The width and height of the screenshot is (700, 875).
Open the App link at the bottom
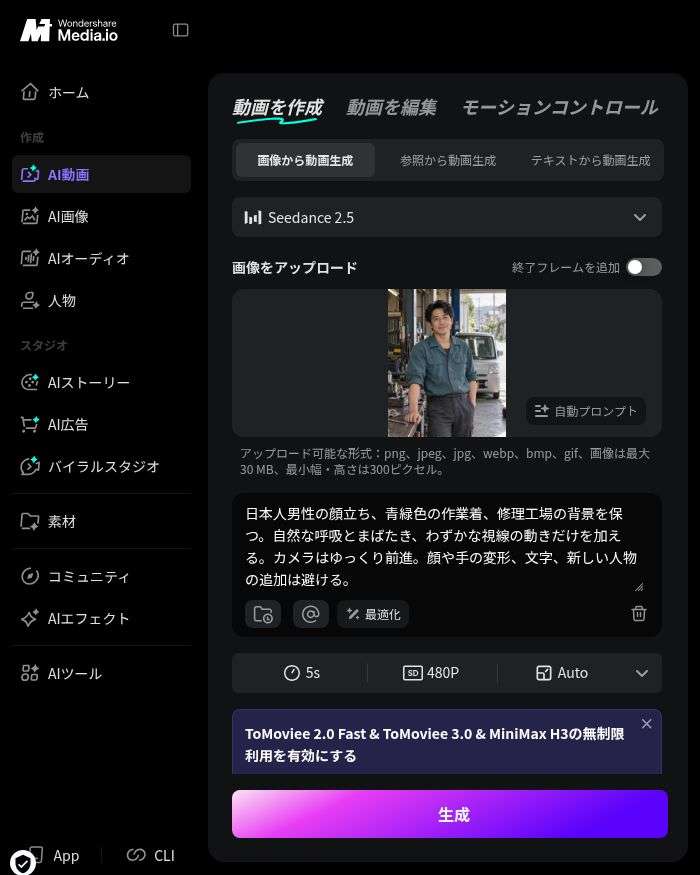click(55, 855)
